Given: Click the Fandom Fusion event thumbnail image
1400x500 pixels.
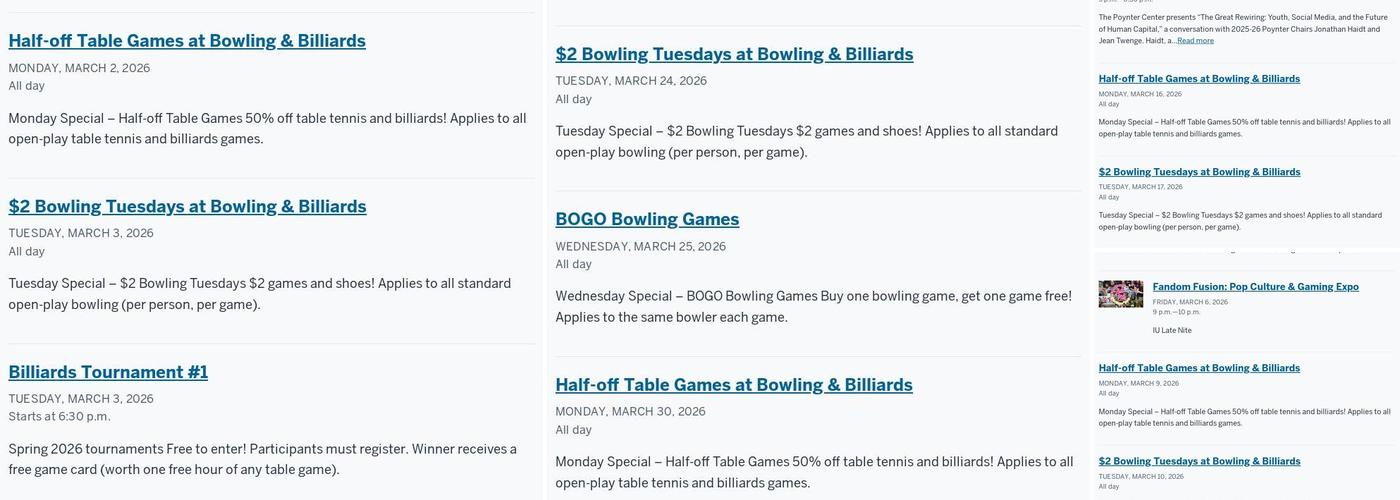Looking at the screenshot, I should click(1120, 294).
